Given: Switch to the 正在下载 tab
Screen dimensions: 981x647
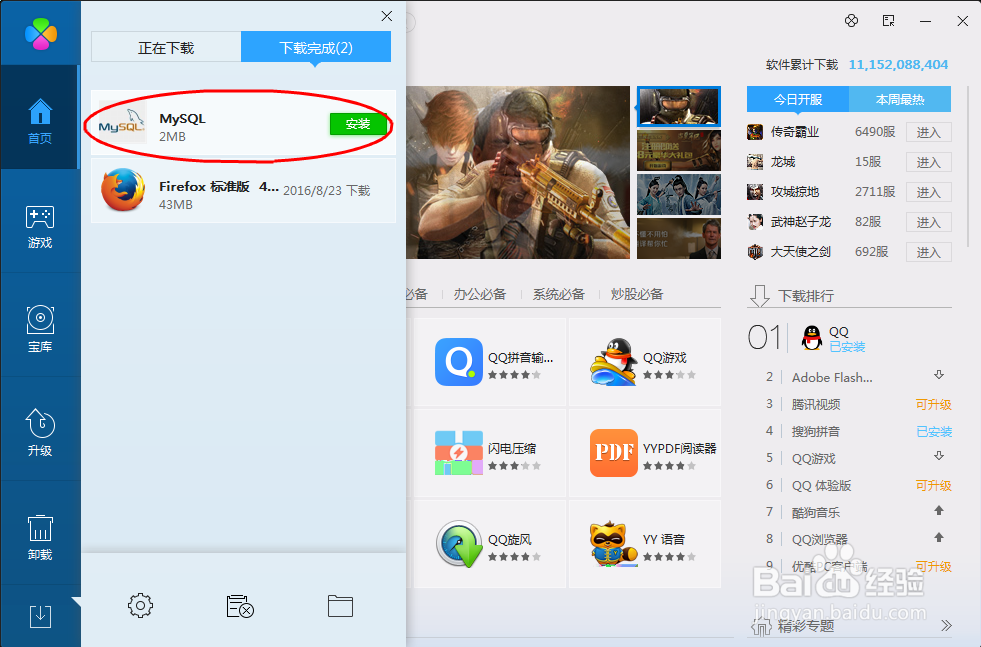Looking at the screenshot, I should (x=165, y=46).
